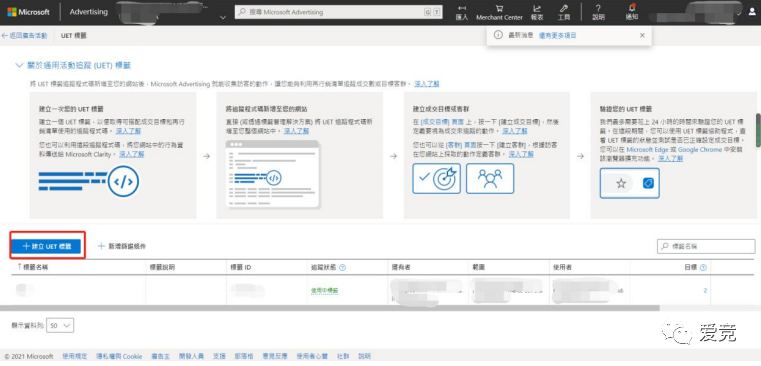Open the 報表 reports chart icon

coord(537,8)
